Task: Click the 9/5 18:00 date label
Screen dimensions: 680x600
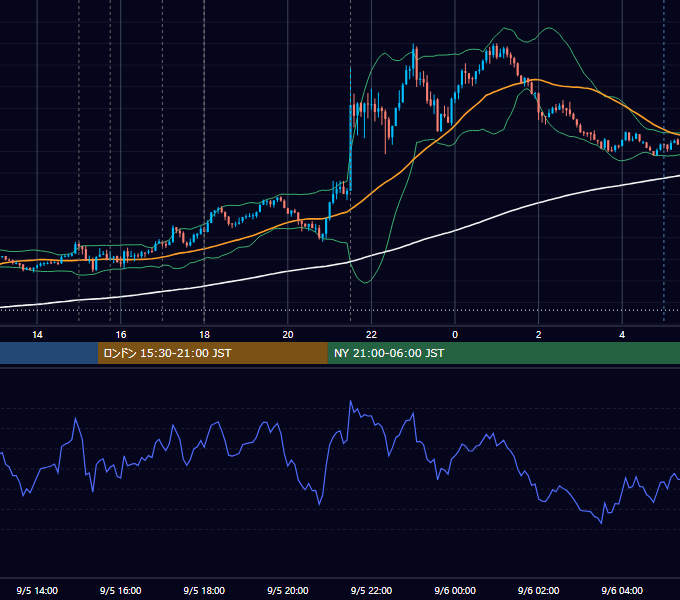Action: click(x=204, y=590)
